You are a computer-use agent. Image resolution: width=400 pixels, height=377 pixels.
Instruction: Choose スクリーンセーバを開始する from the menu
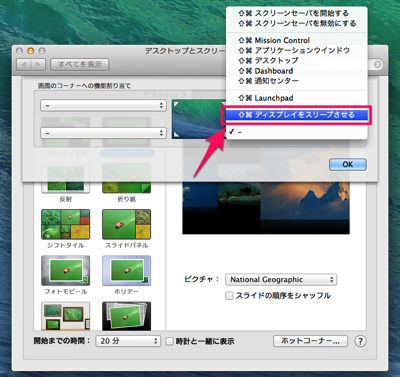pos(297,13)
